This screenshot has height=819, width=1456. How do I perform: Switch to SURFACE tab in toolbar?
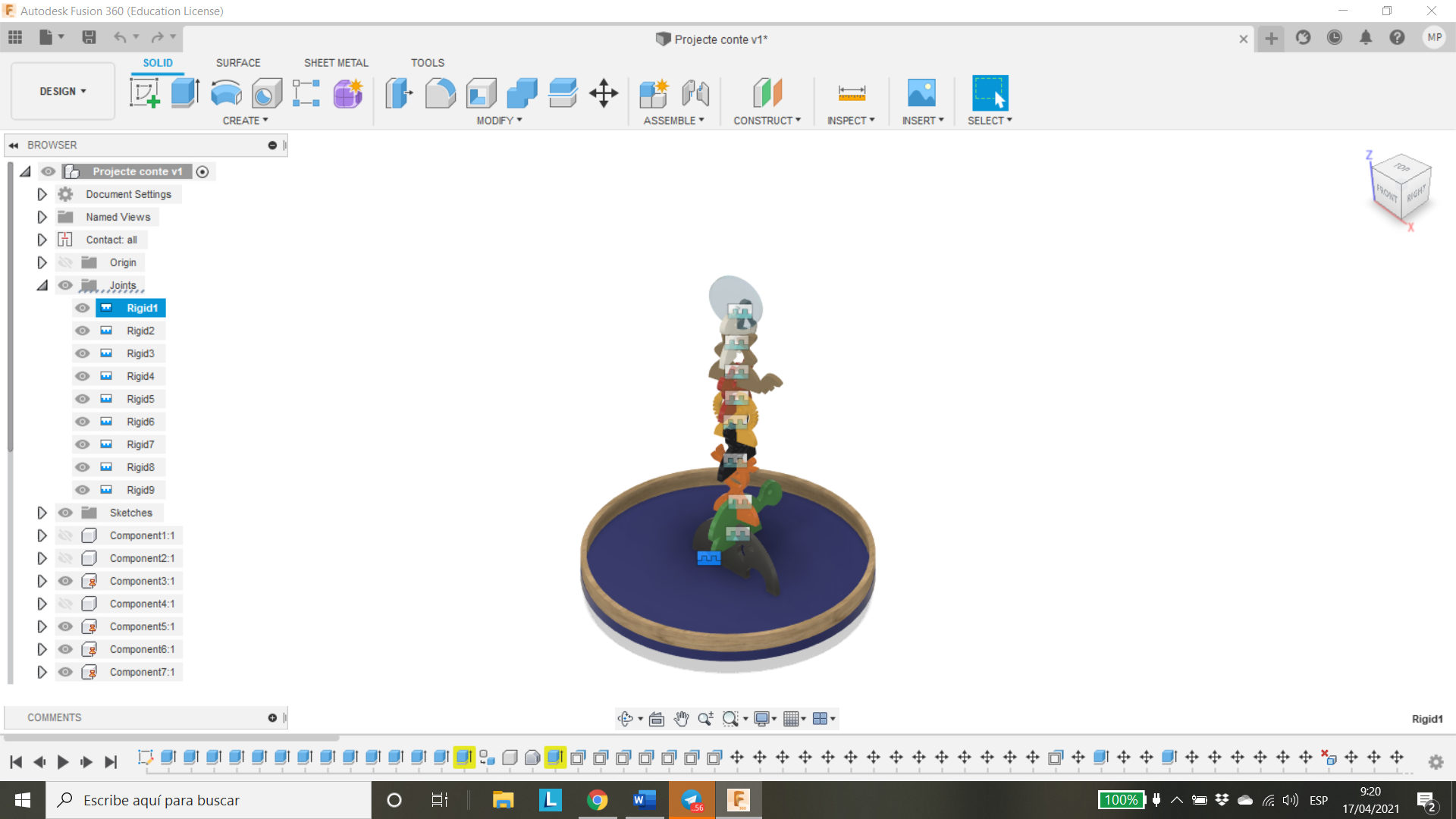237,62
